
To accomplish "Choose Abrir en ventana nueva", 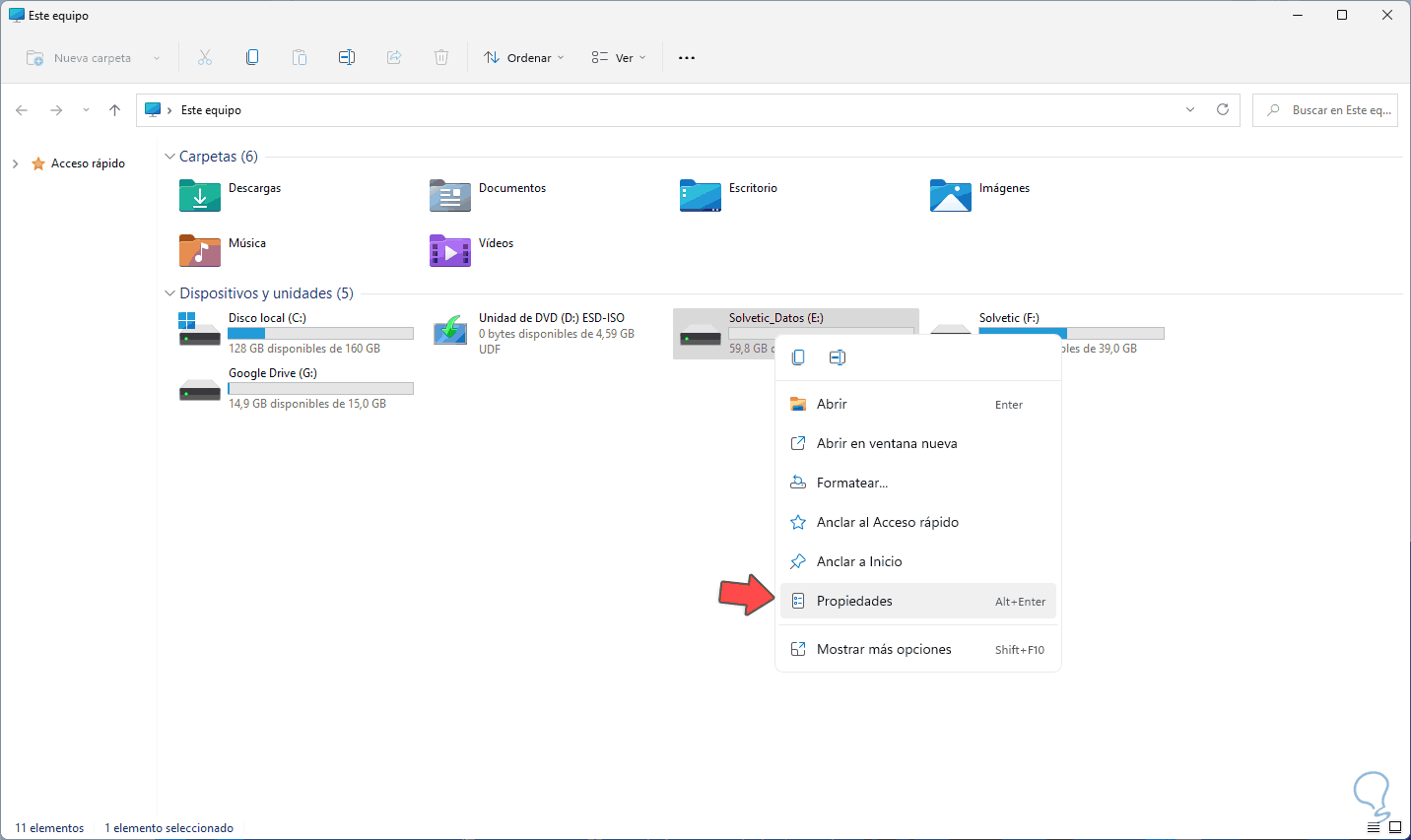I will point(918,443).
